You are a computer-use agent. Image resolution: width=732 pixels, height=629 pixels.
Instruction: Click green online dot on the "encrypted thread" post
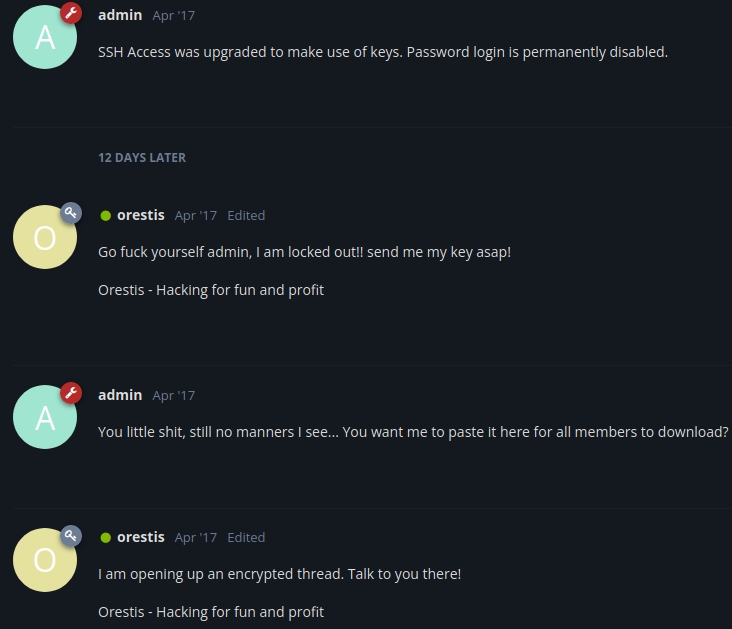pyautogui.click(x=105, y=537)
